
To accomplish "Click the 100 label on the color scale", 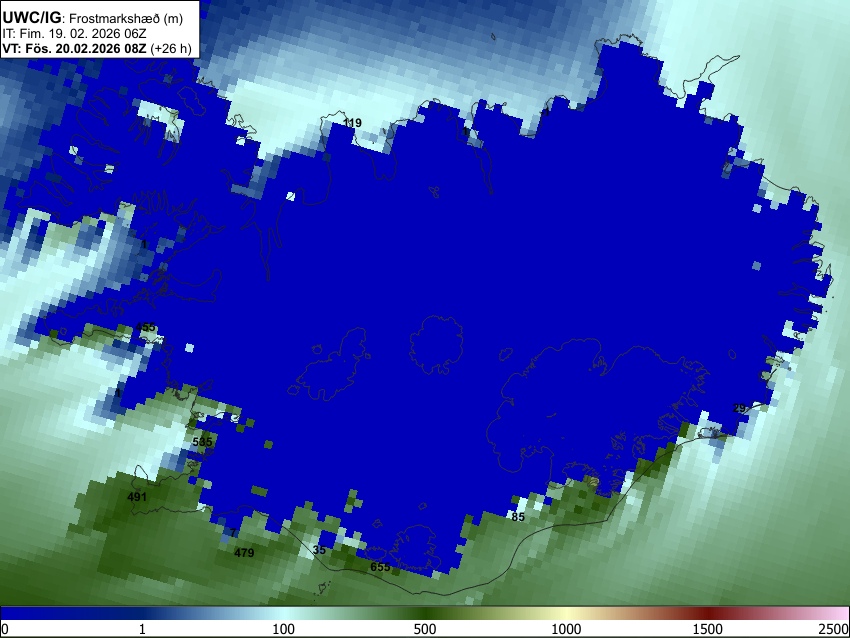I will [284, 629].
